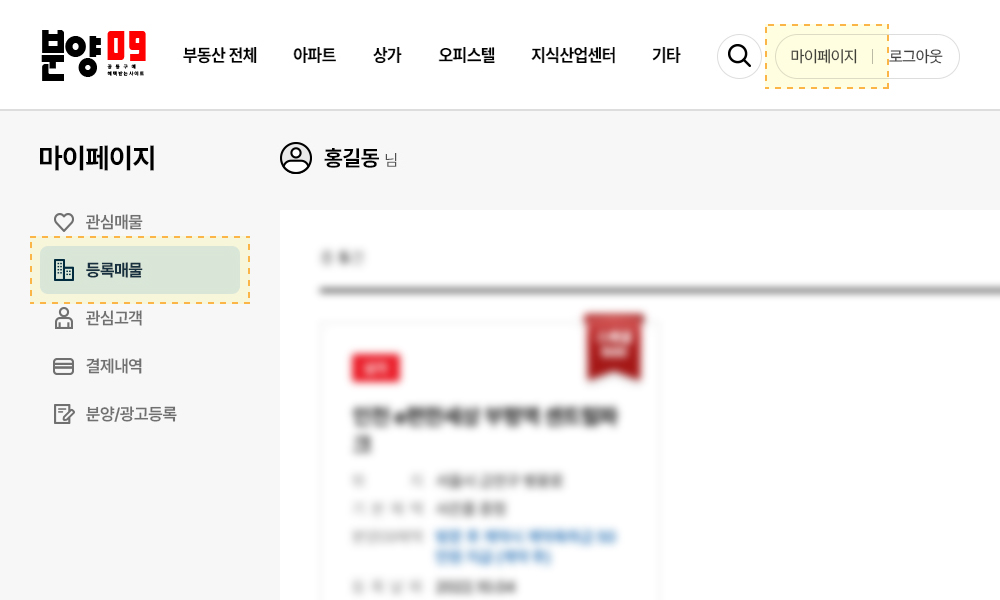
Task: Click the 분양09 logo
Action: coord(94,55)
